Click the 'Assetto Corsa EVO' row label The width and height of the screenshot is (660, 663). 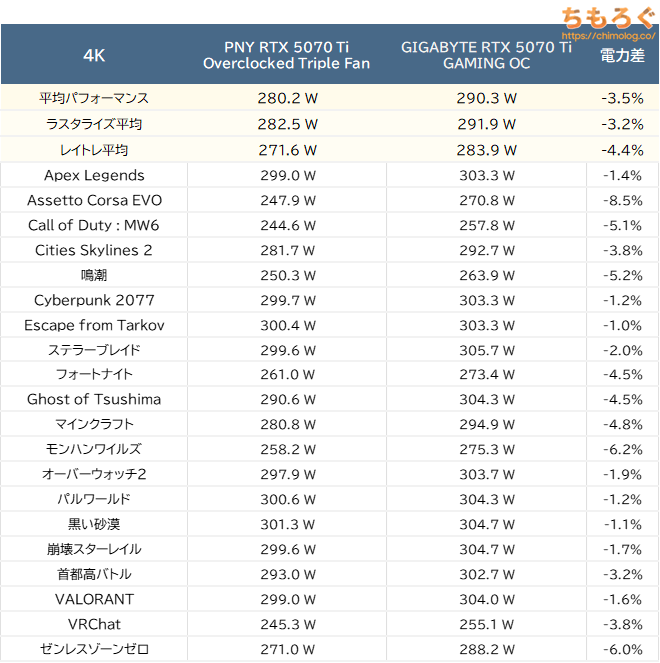pos(94,200)
